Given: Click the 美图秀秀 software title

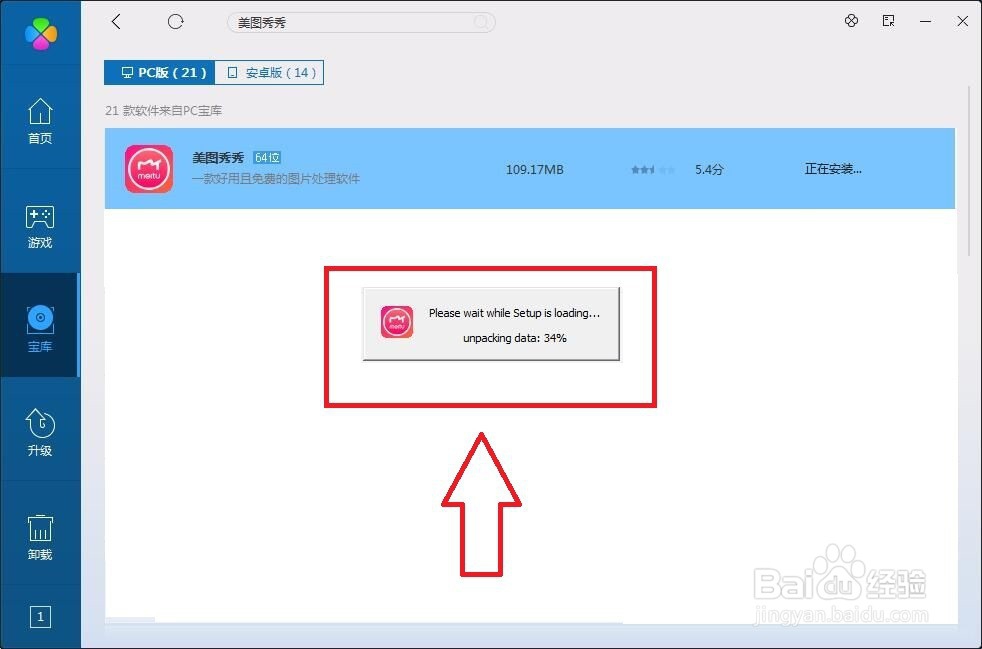Looking at the screenshot, I should click(218, 158).
